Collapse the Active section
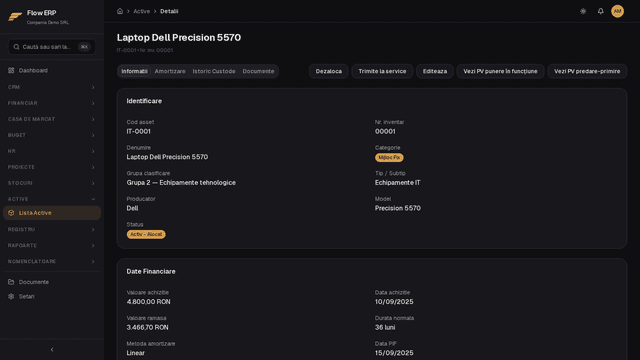The width and height of the screenshot is (640, 360). pos(52,199)
